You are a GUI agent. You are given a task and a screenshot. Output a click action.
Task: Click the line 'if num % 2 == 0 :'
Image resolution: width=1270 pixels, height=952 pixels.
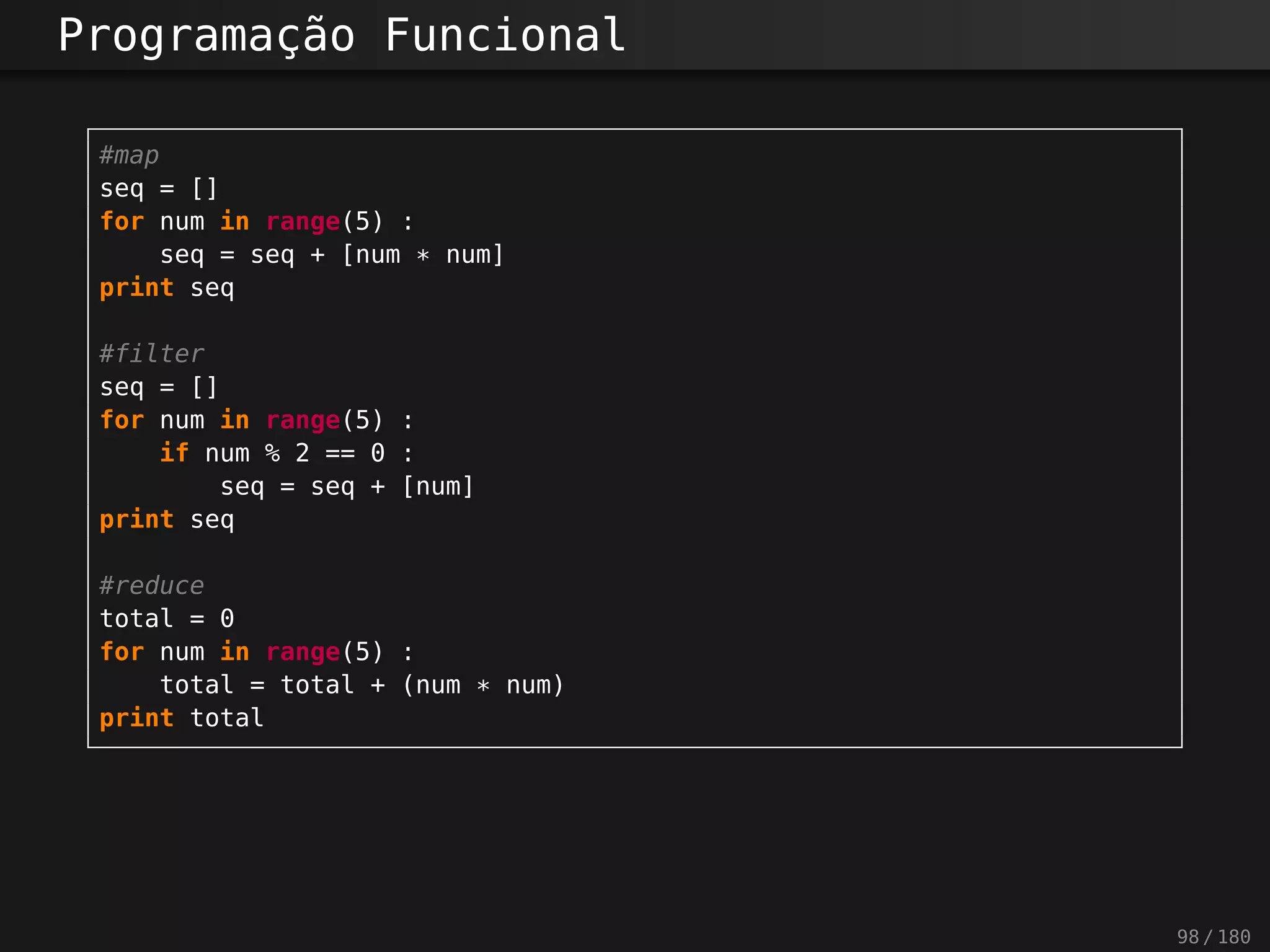(286, 453)
